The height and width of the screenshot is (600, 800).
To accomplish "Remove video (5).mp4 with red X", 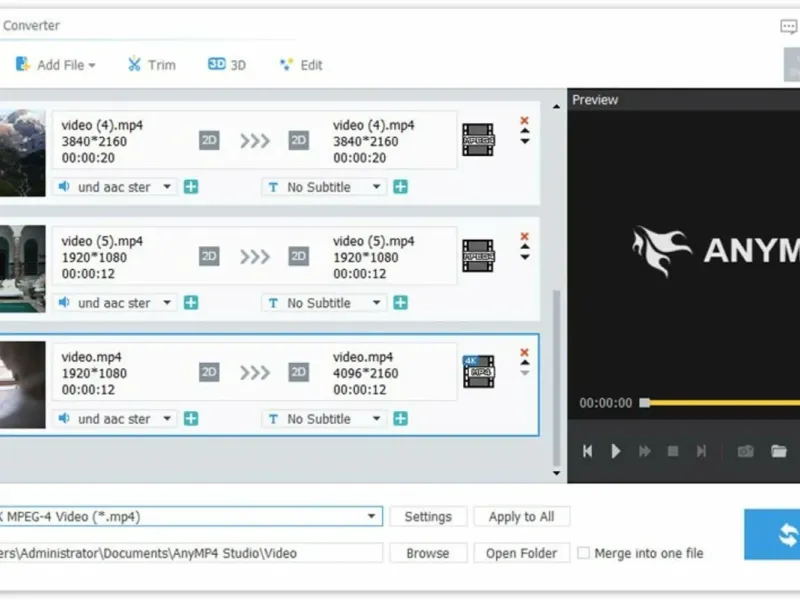I will (x=524, y=236).
